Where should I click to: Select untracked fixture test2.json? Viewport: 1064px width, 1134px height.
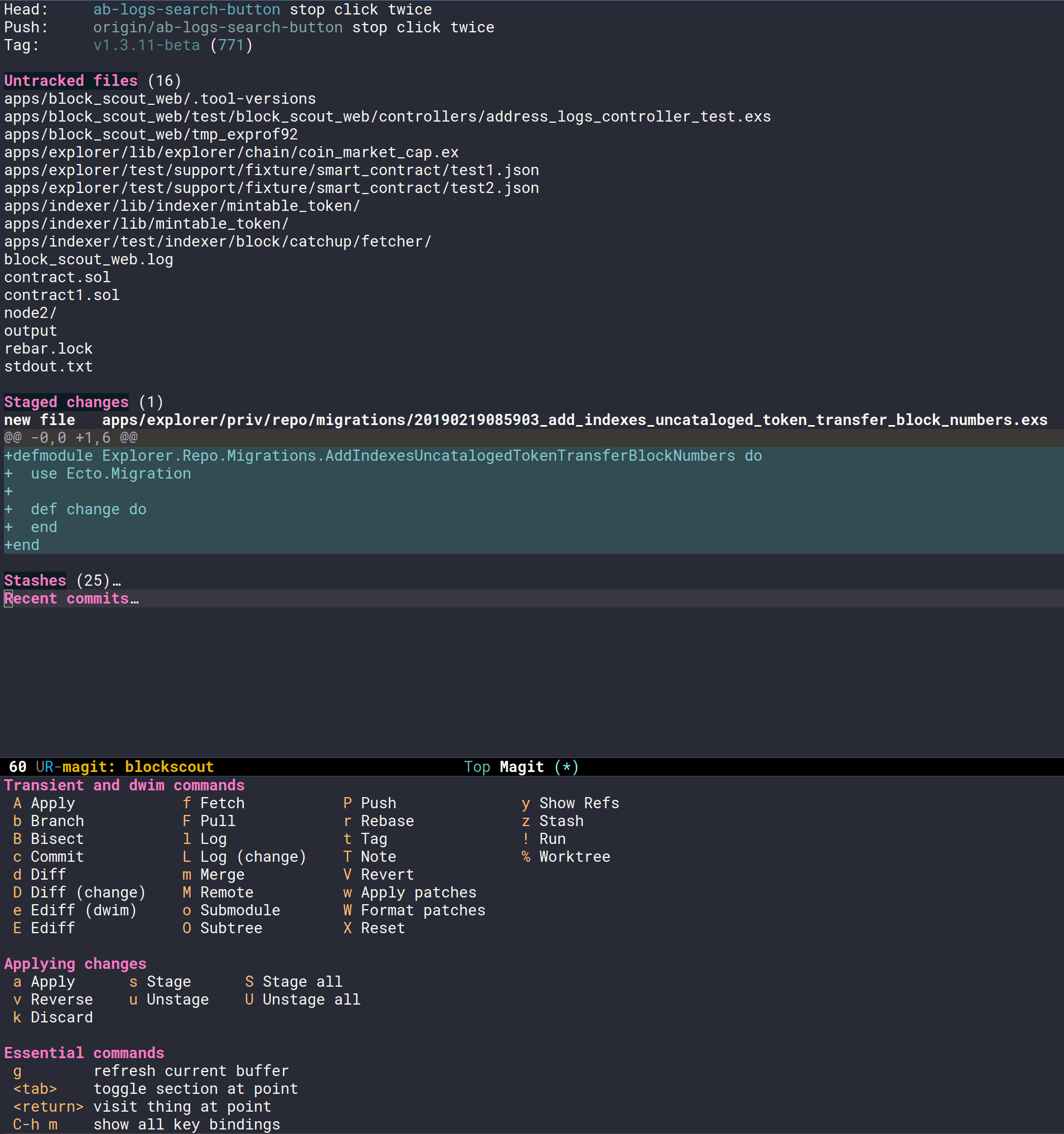point(272,187)
